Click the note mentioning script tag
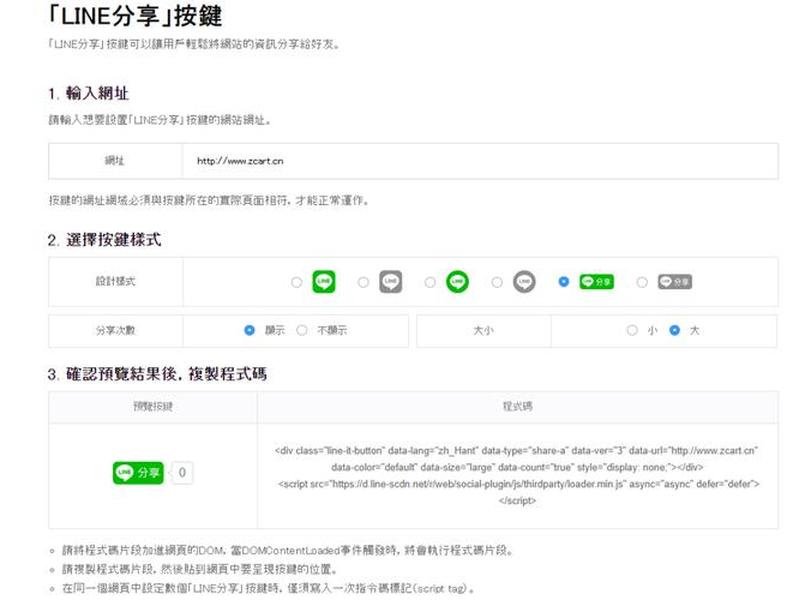The width and height of the screenshot is (800, 600). click(268, 588)
